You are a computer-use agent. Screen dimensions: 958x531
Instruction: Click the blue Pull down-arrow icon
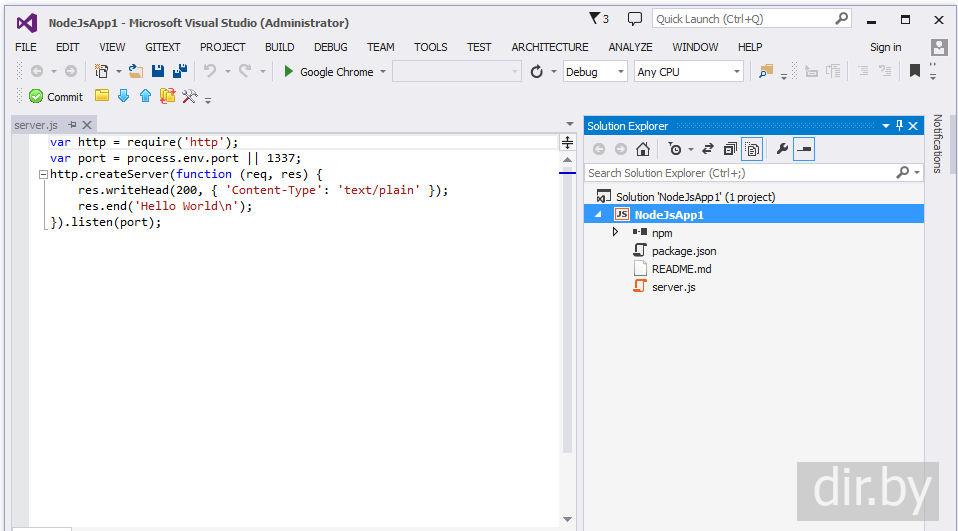pyautogui.click(x=123, y=96)
